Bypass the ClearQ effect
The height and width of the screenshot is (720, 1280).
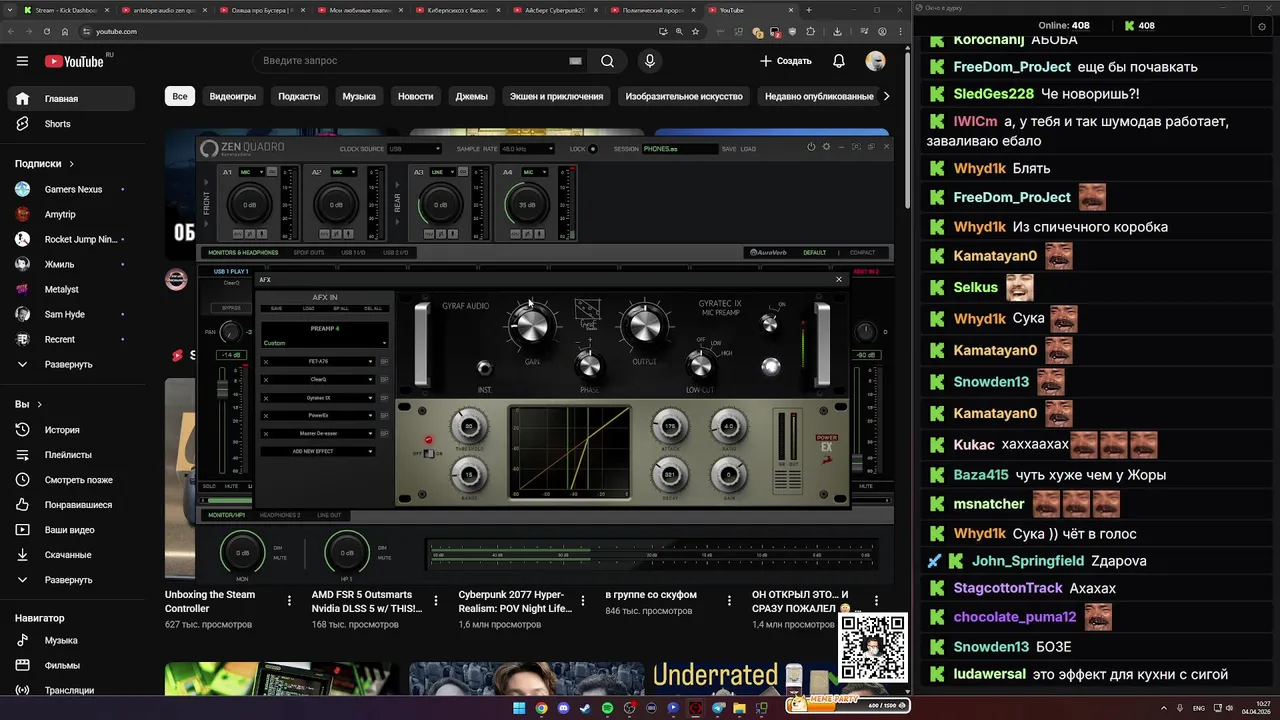point(384,379)
